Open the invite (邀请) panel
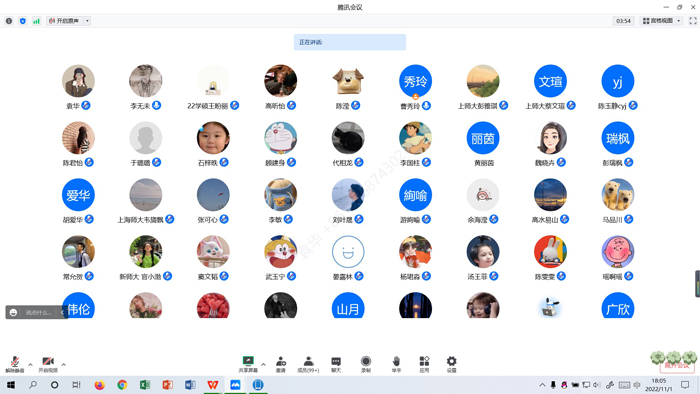Viewport: 700px width, 394px height. click(x=281, y=364)
